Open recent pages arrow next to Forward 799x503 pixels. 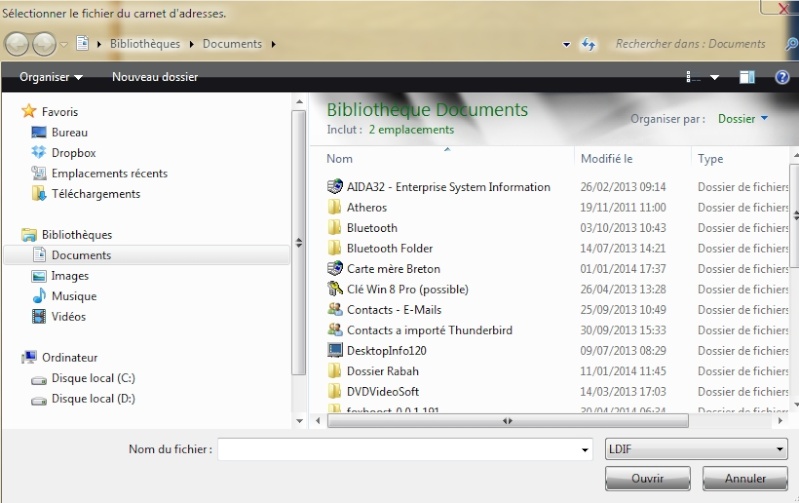[x=64, y=45]
